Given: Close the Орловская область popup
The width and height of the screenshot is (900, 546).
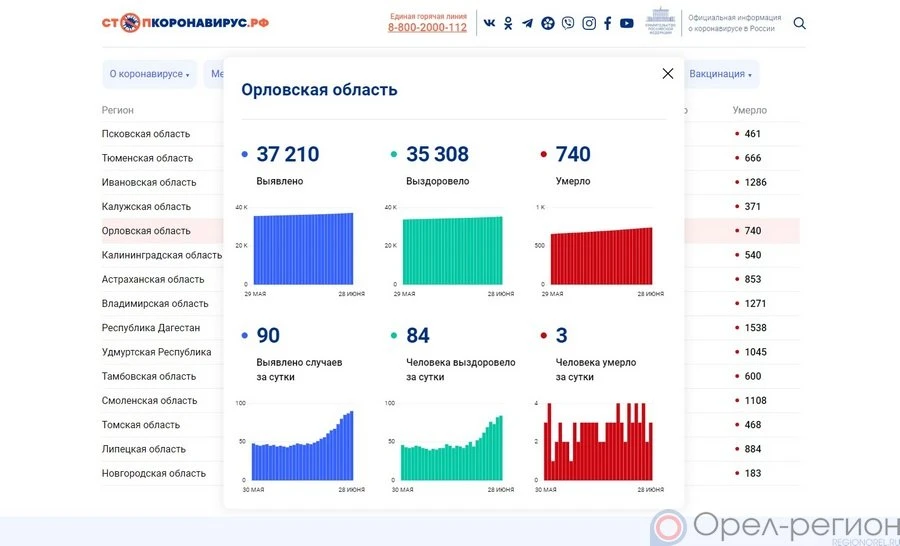Looking at the screenshot, I should click(668, 73).
